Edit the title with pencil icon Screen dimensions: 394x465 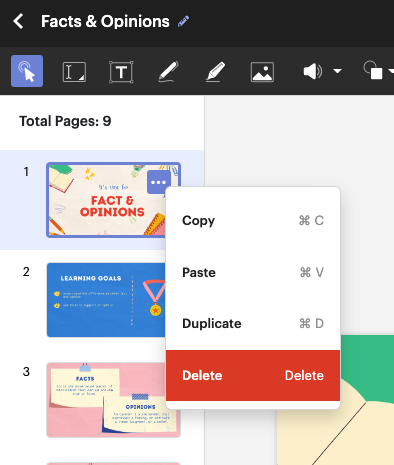[x=183, y=21]
